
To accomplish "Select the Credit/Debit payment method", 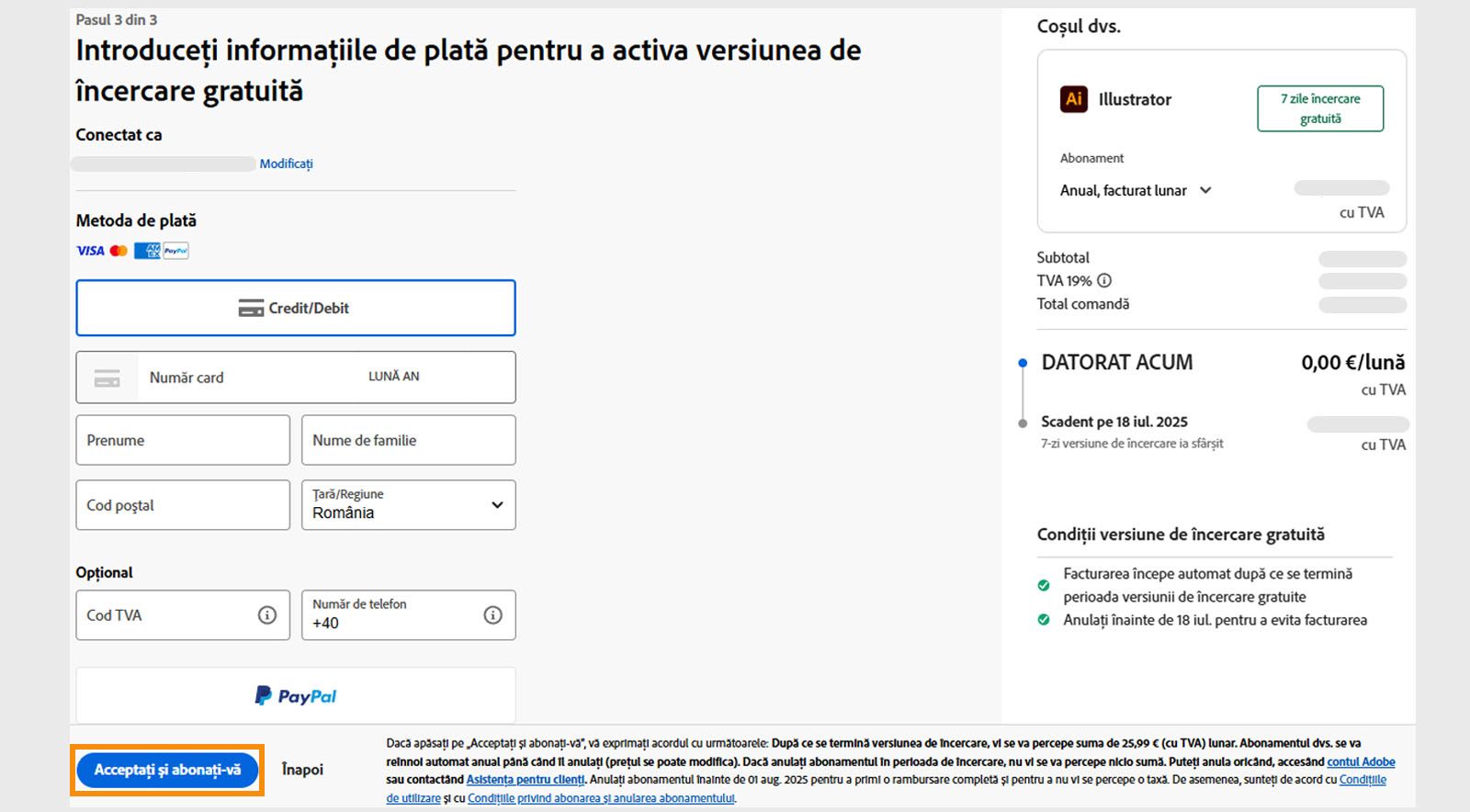I will (295, 309).
